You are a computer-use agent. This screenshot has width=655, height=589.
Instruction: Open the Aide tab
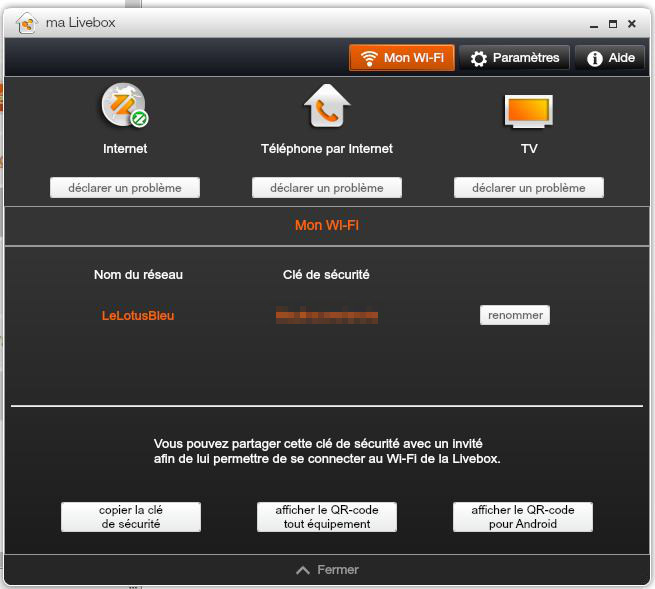(x=610, y=58)
